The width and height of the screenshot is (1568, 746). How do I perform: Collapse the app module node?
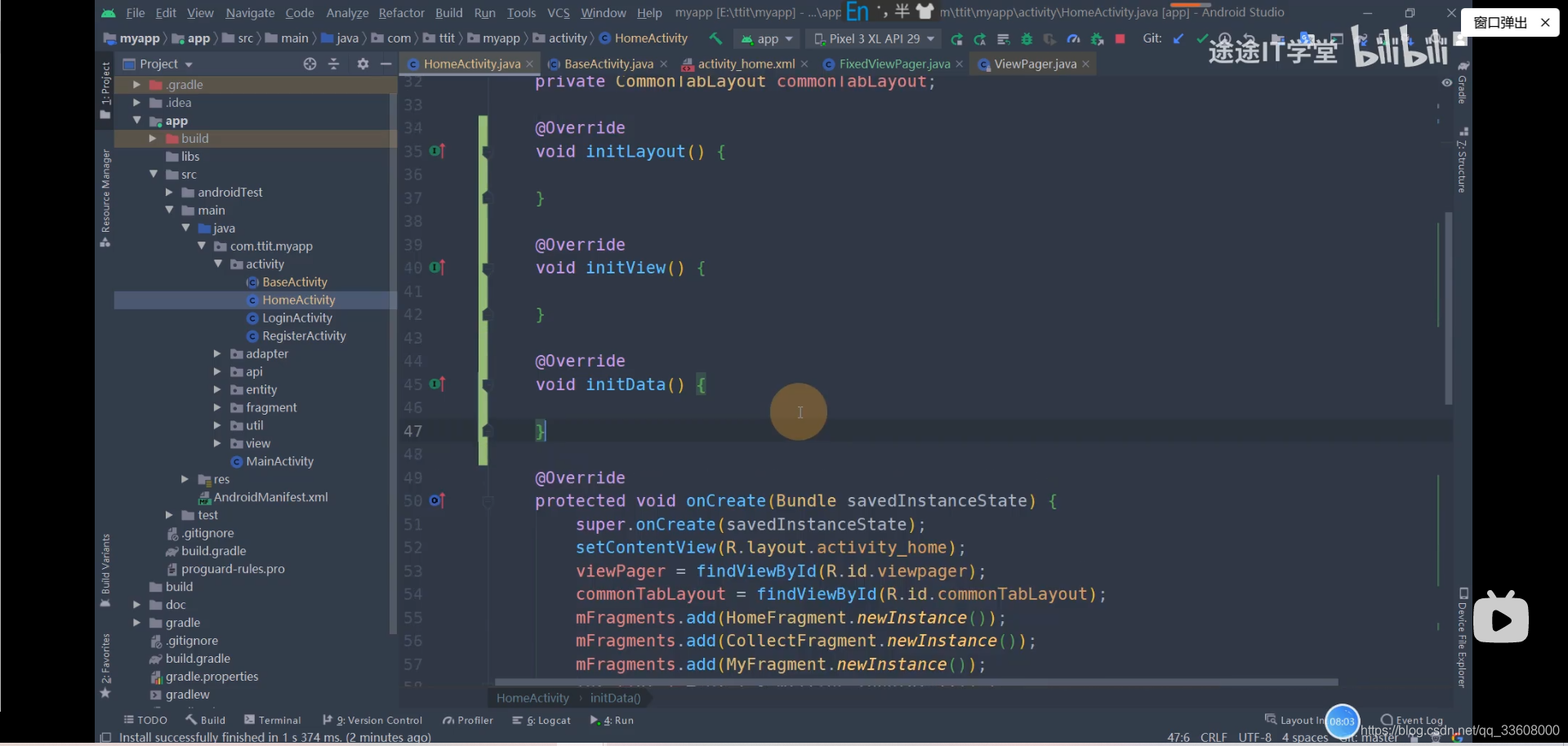137,121
